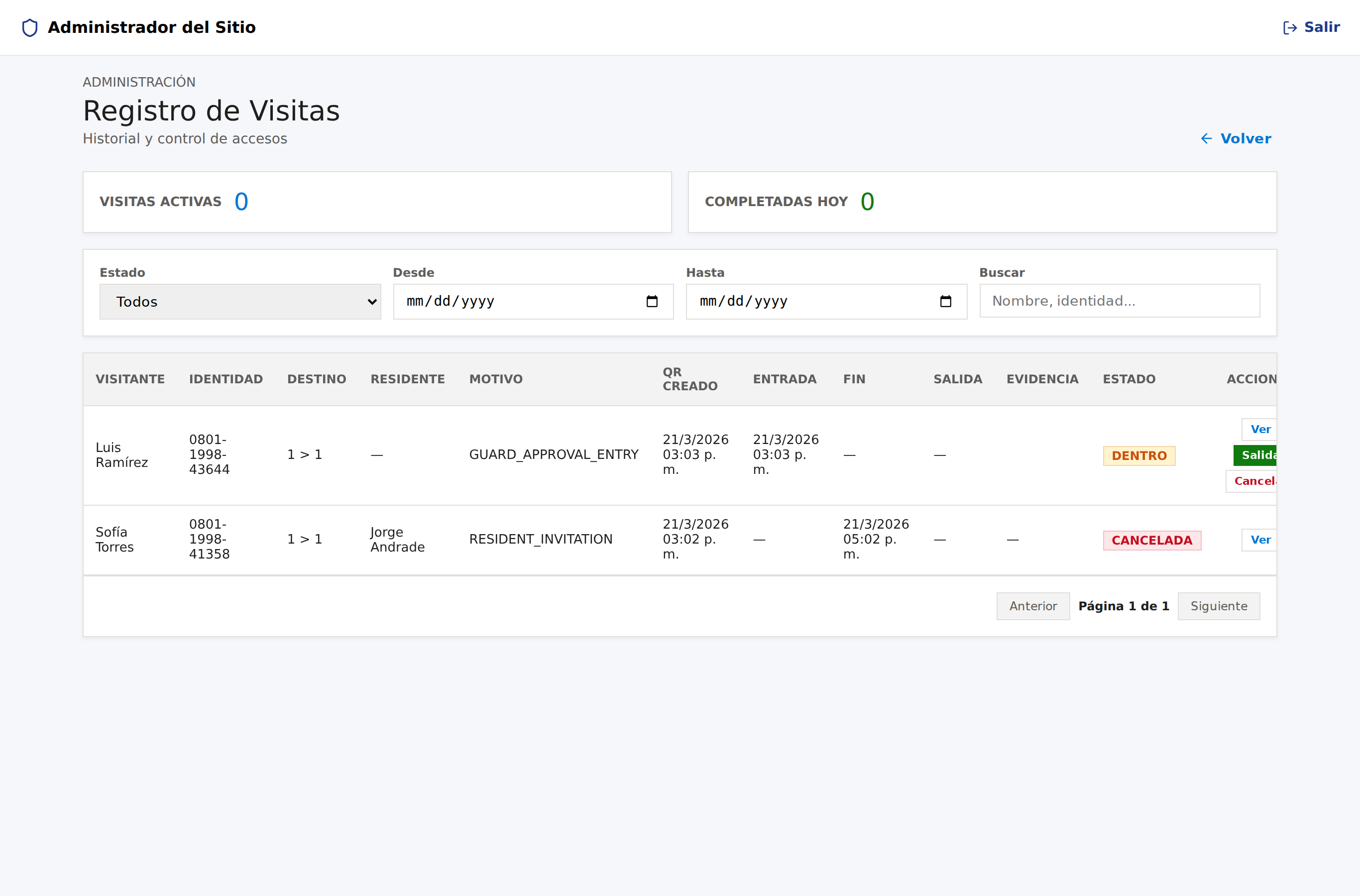Click GUARD_APPROVAL_ENTRY motive cell
Image resolution: width=1360 pixels, height=896 pixels.
tap(554, 455)
